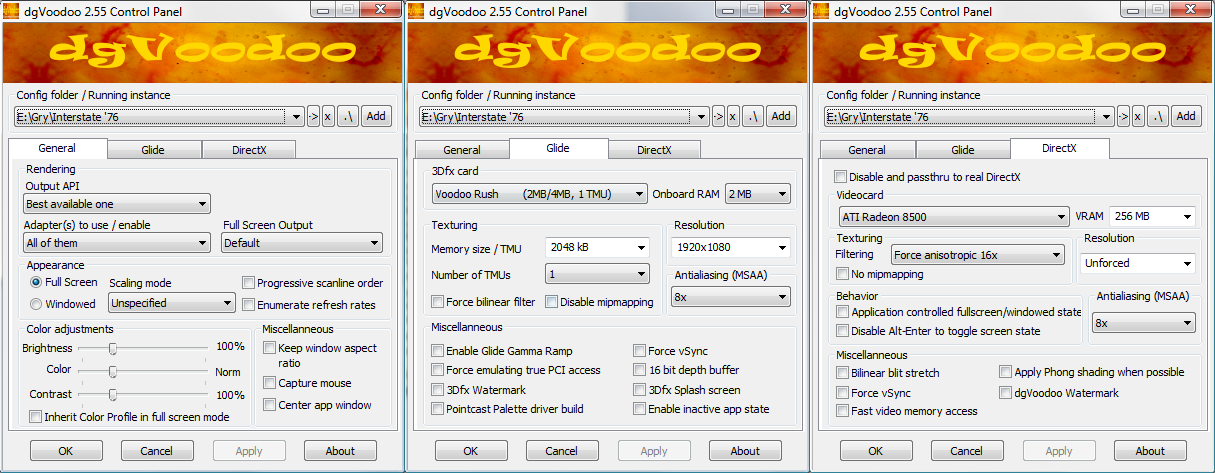This screenshot has height=473, width=1215.
Task: Click Add button in the right DirectX-tab window
Action: click(1186, 116)
